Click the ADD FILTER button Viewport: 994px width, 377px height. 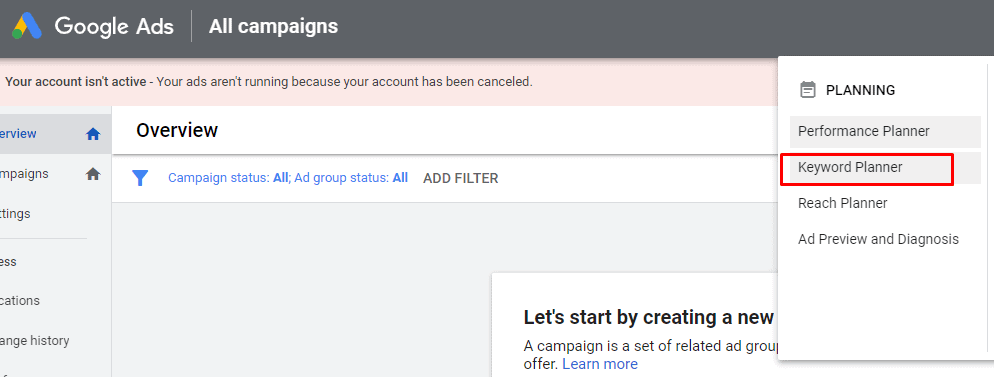point(460,179)
